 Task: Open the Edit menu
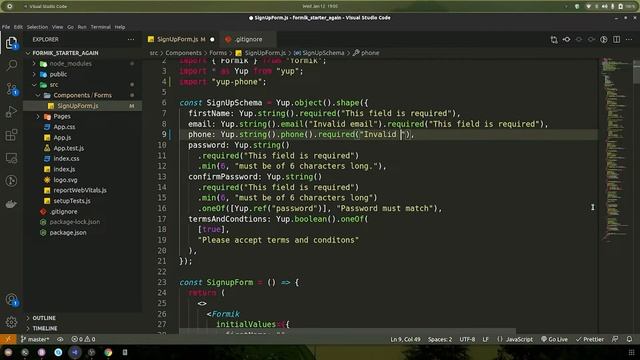click(18, 27)
